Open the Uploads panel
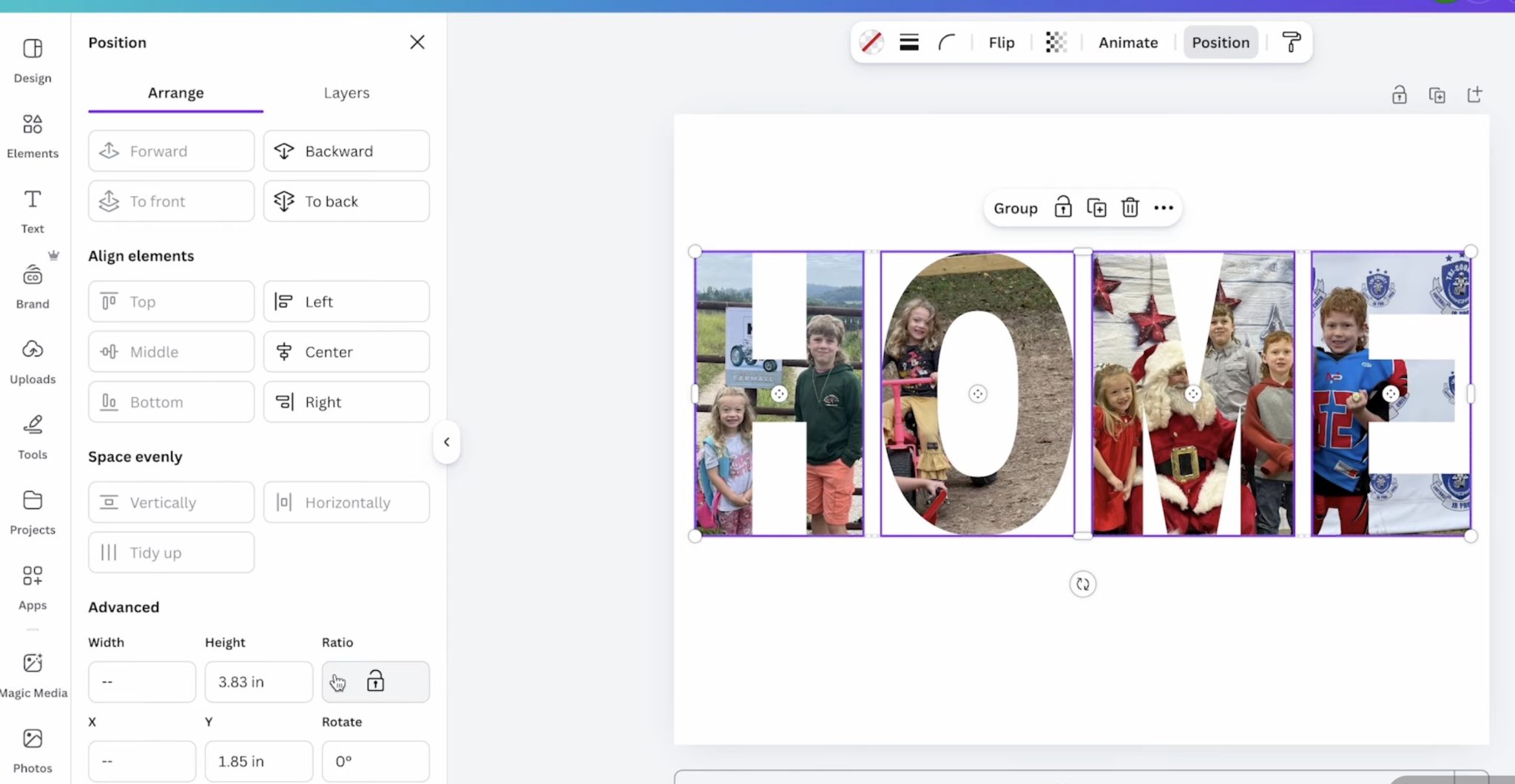The width and height of the screenshot is (1515, 784). [x=33, y=359]
